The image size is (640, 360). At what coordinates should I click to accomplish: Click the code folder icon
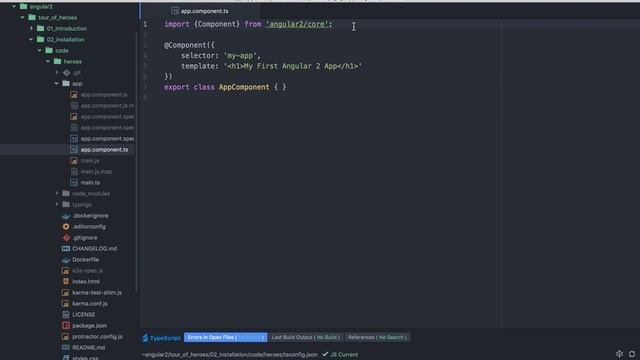tap(49, 51)
